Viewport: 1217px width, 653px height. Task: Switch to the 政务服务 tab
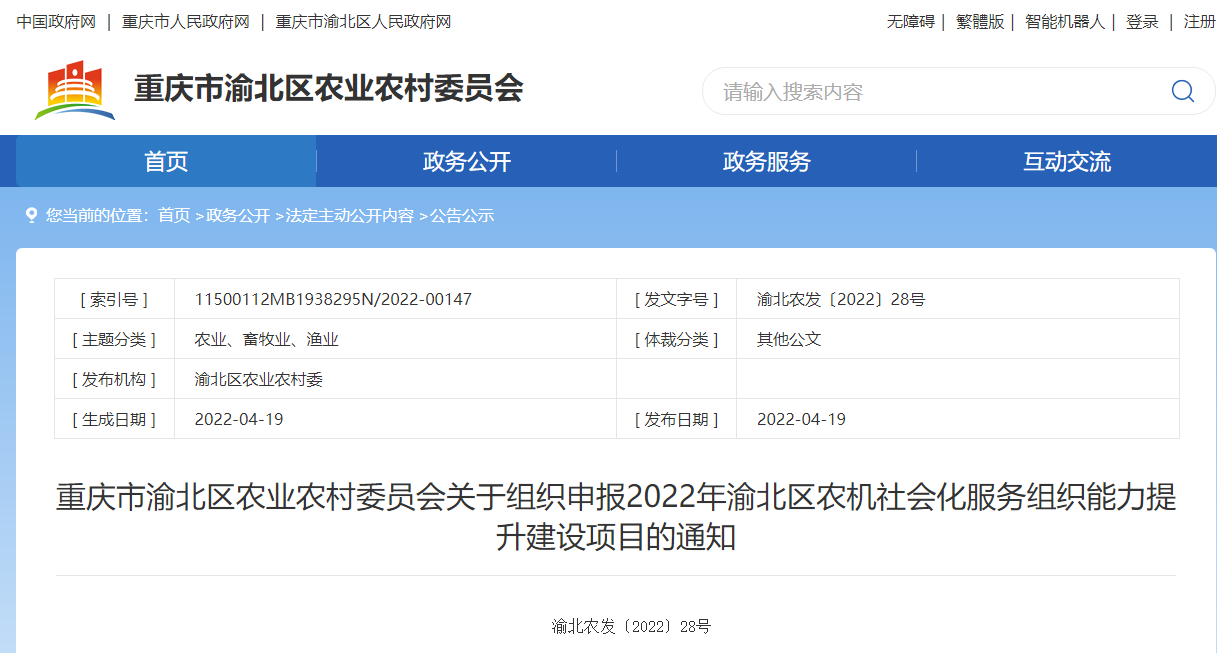(766, 162)
